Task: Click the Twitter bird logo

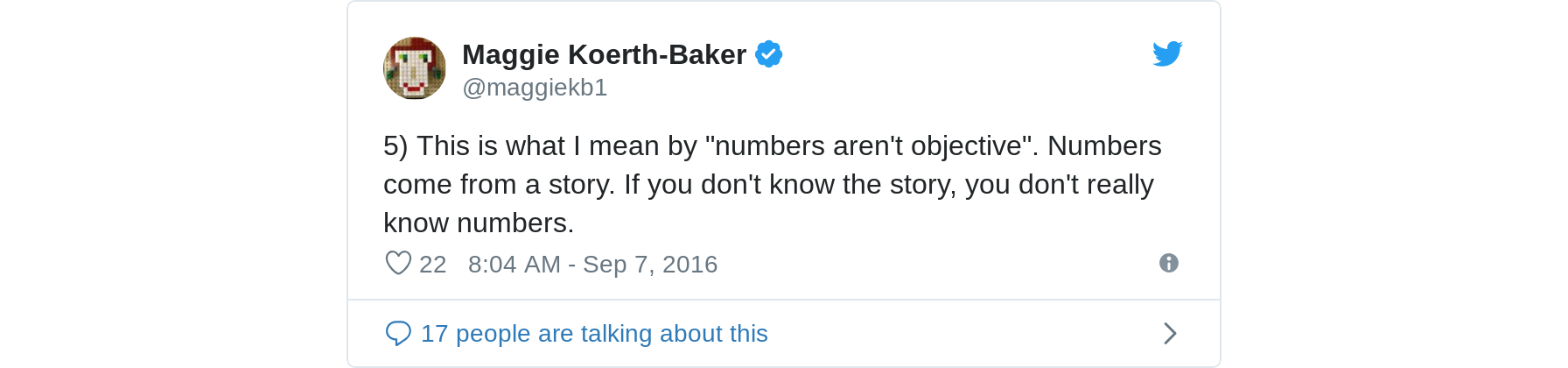Action: click(1167, 54)
